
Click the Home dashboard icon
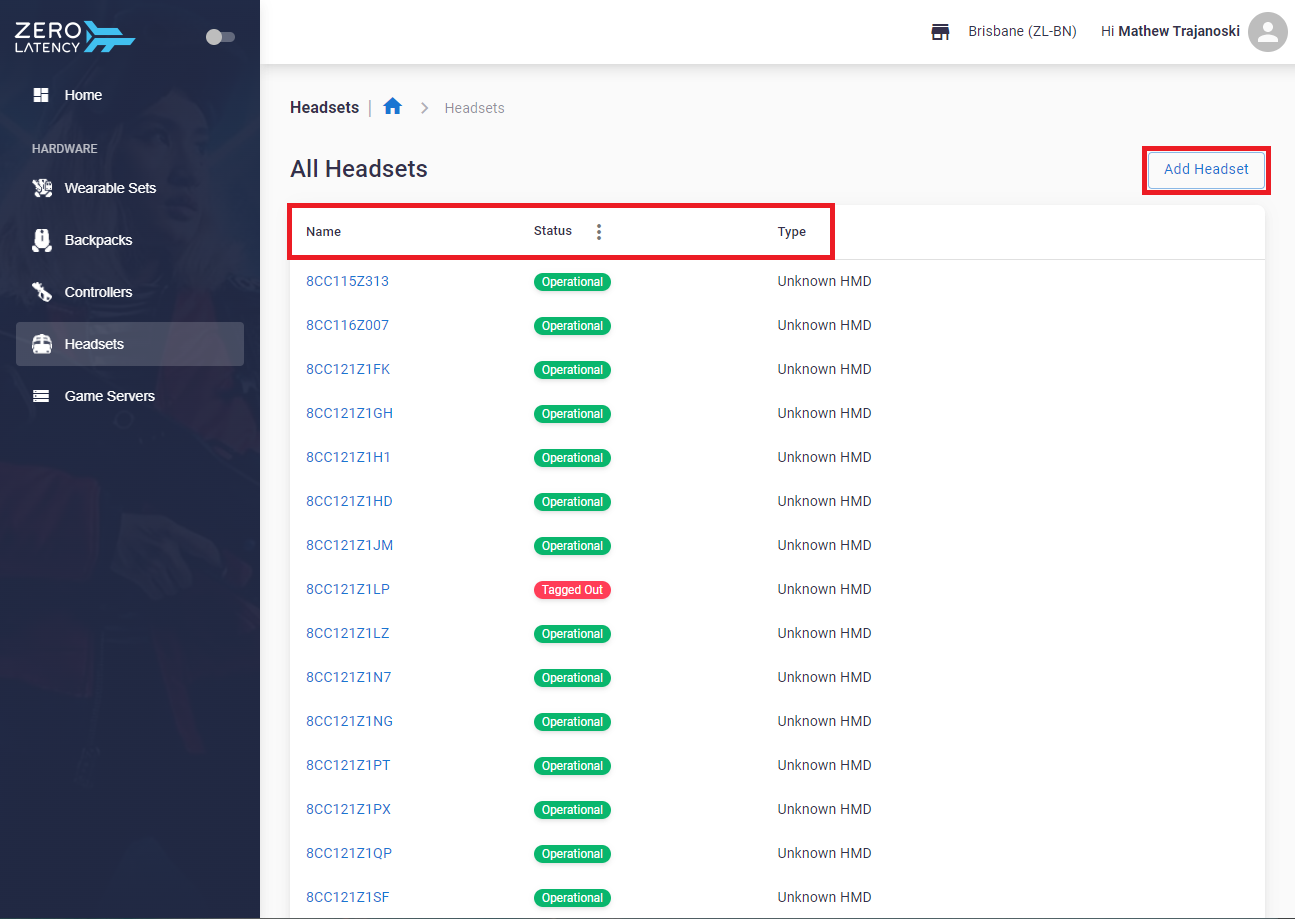click(x=41, y=95)
